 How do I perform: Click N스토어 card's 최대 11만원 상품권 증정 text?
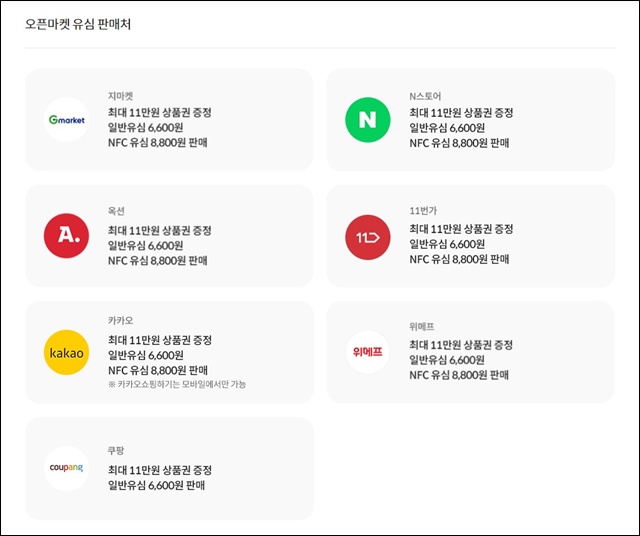pos(461,112)
